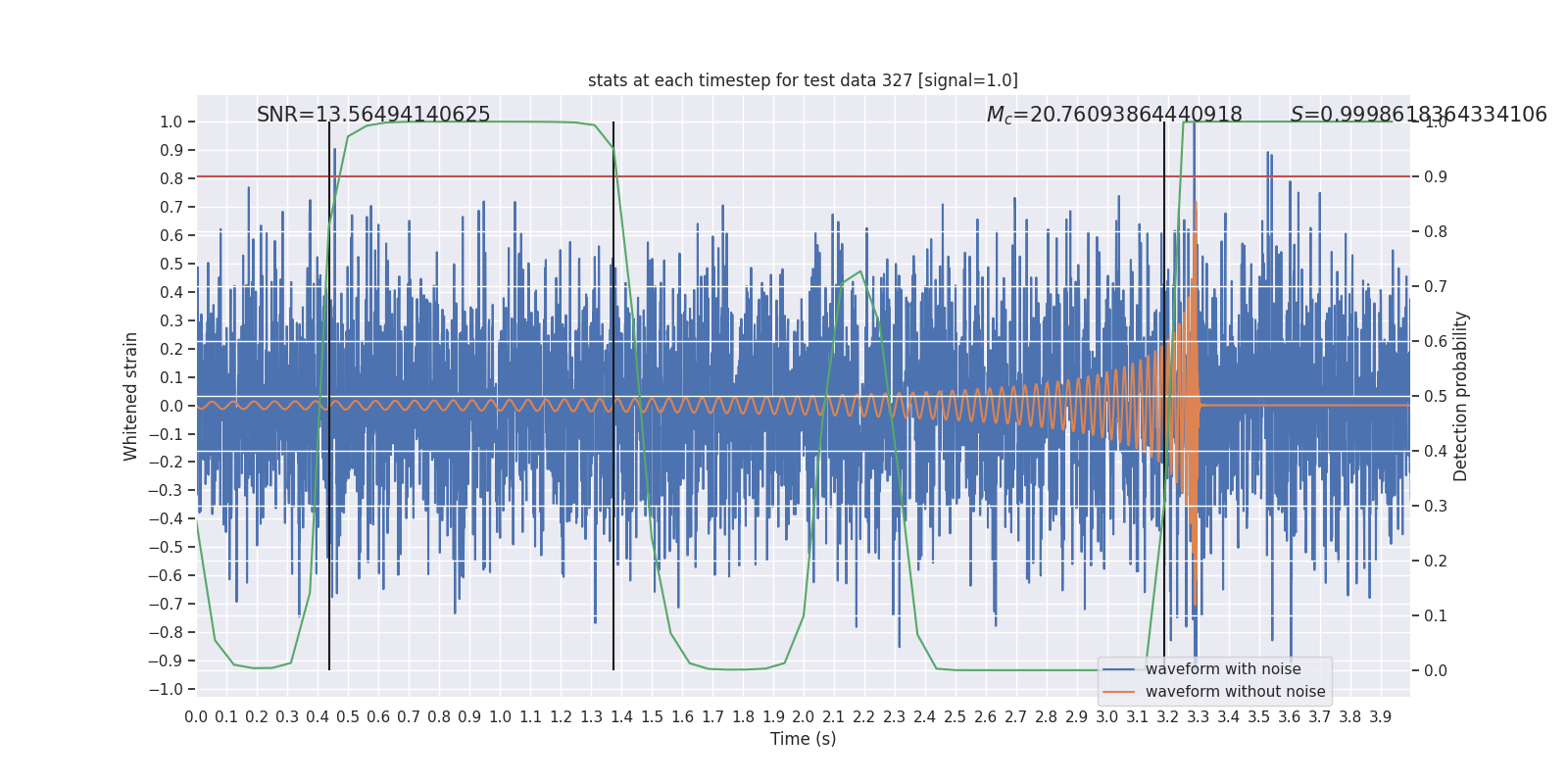Click the red threshold line at 0.9
The height and width of the screenshot is (784, 1568).
pos(803,176)
